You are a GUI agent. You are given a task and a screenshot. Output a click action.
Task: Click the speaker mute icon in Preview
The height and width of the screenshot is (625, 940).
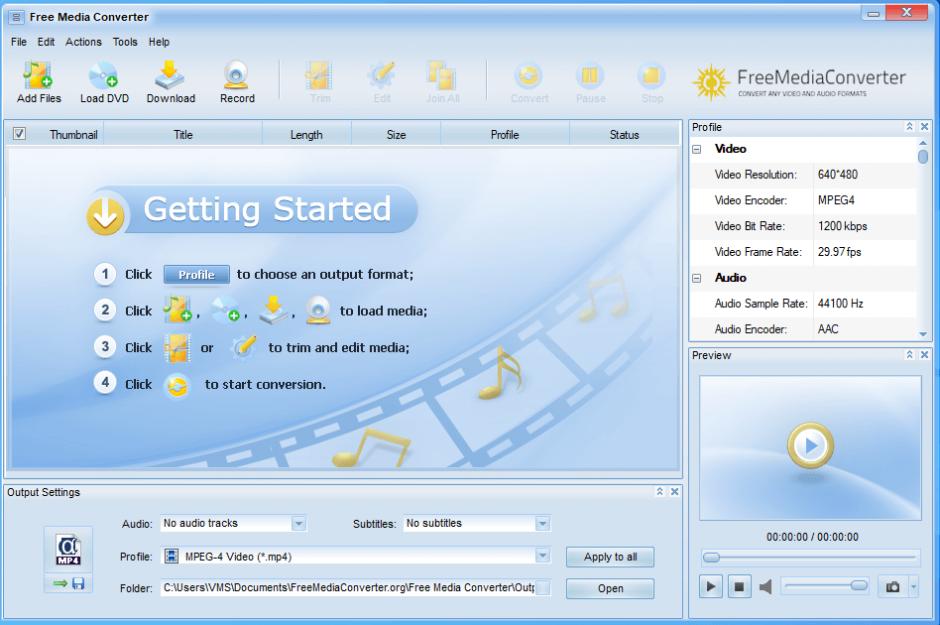point(766,587)
